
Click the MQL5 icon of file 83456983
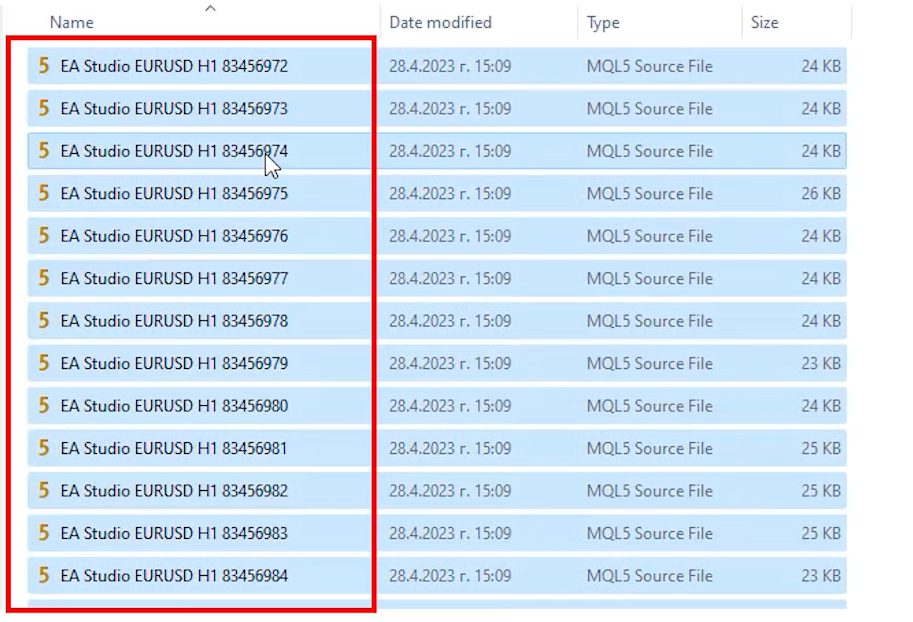(43, 533)
